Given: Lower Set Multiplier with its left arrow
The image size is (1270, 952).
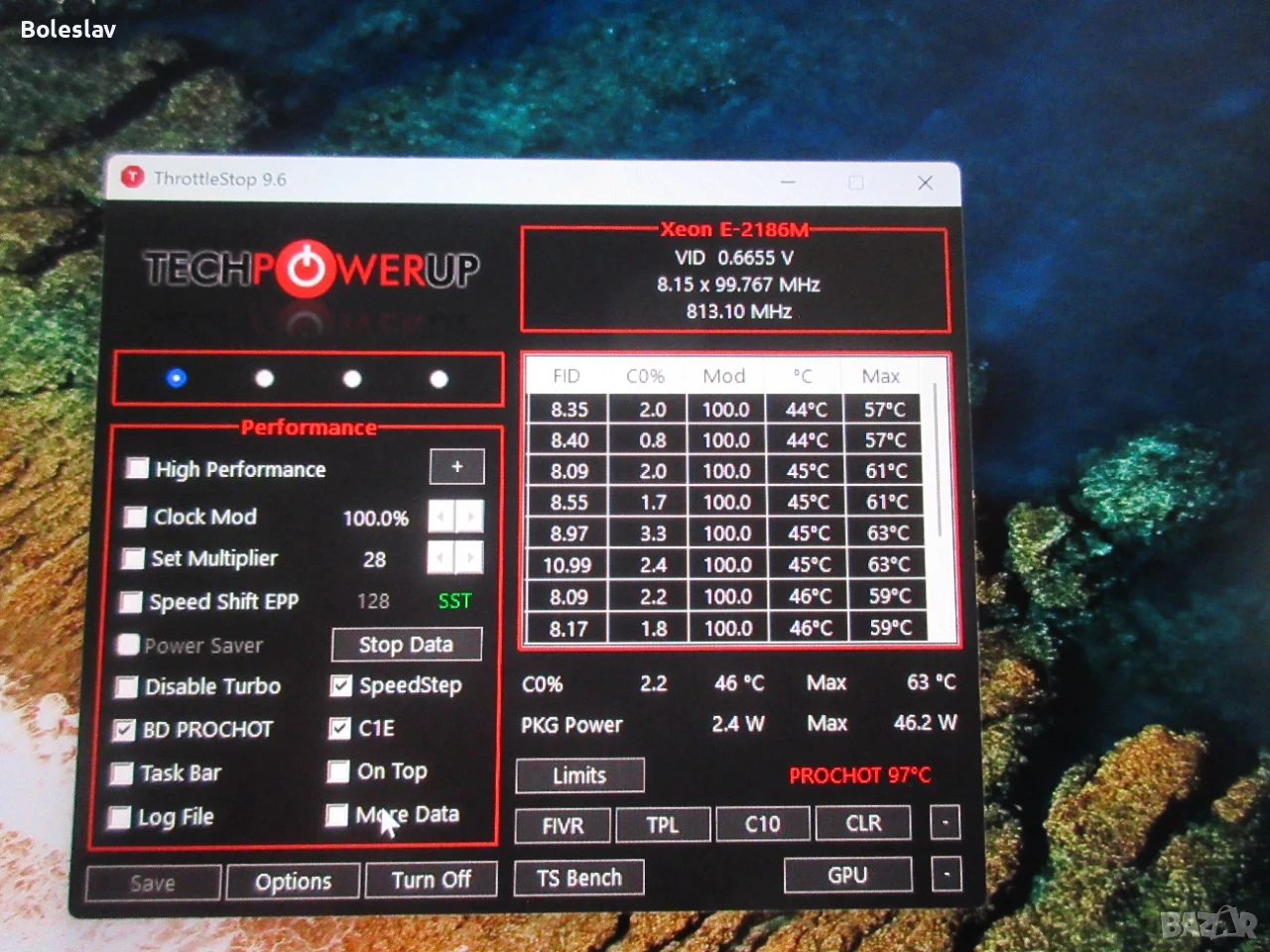Looking at the screenshot, I should click(441, 557).
